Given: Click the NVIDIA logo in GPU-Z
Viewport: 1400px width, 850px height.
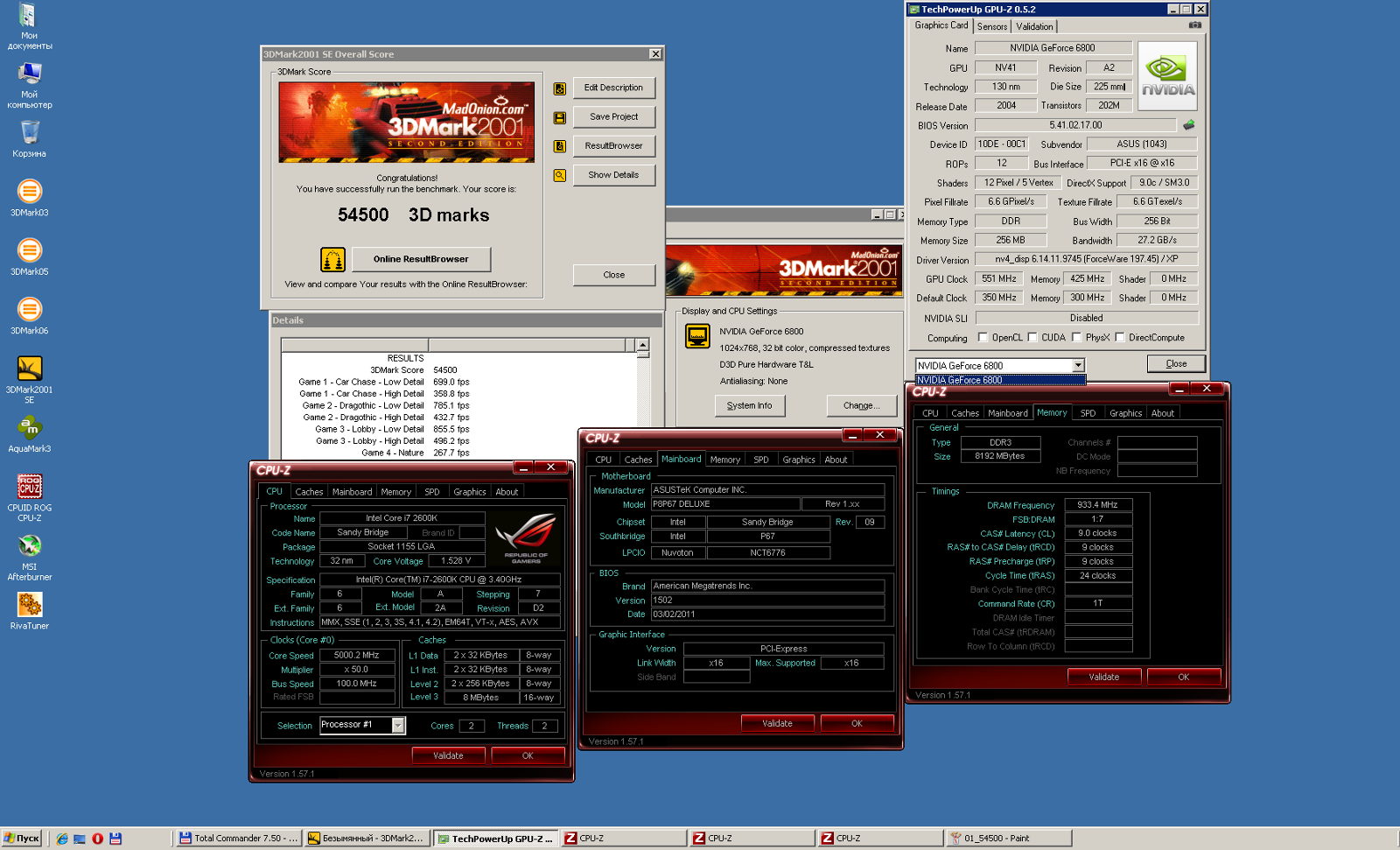Looking at the screenshot, I should pyautogui.click(x=1168, y=76).
